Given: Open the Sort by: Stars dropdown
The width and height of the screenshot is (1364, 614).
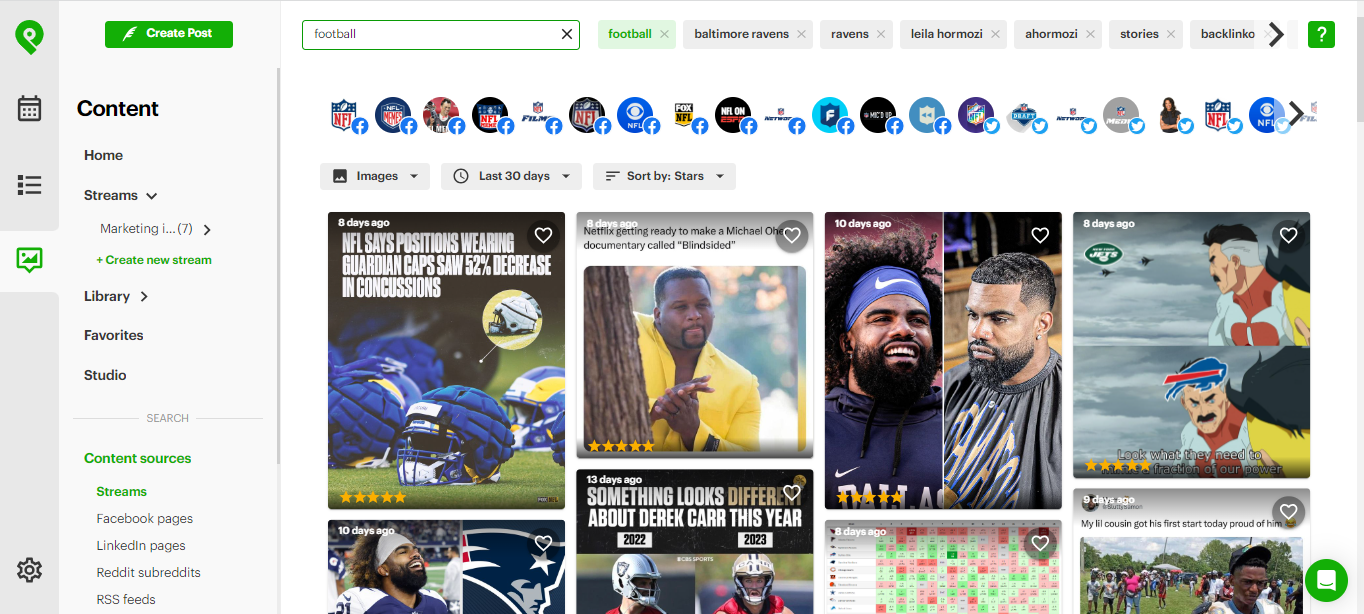Looking at the screenshot, I should 664,176.
